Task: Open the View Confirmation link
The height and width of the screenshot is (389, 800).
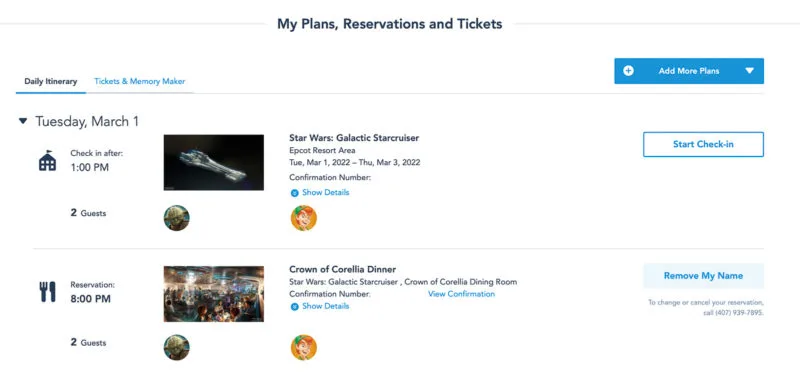Action: 461,294
